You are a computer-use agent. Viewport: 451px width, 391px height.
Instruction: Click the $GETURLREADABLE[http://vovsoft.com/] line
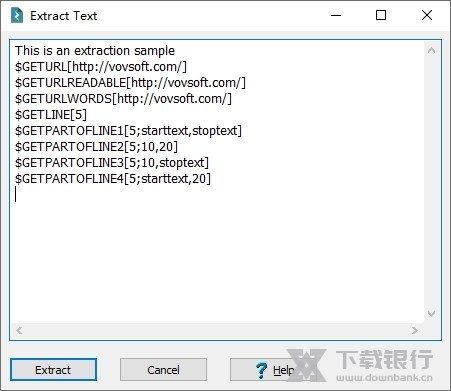(130, 83)
